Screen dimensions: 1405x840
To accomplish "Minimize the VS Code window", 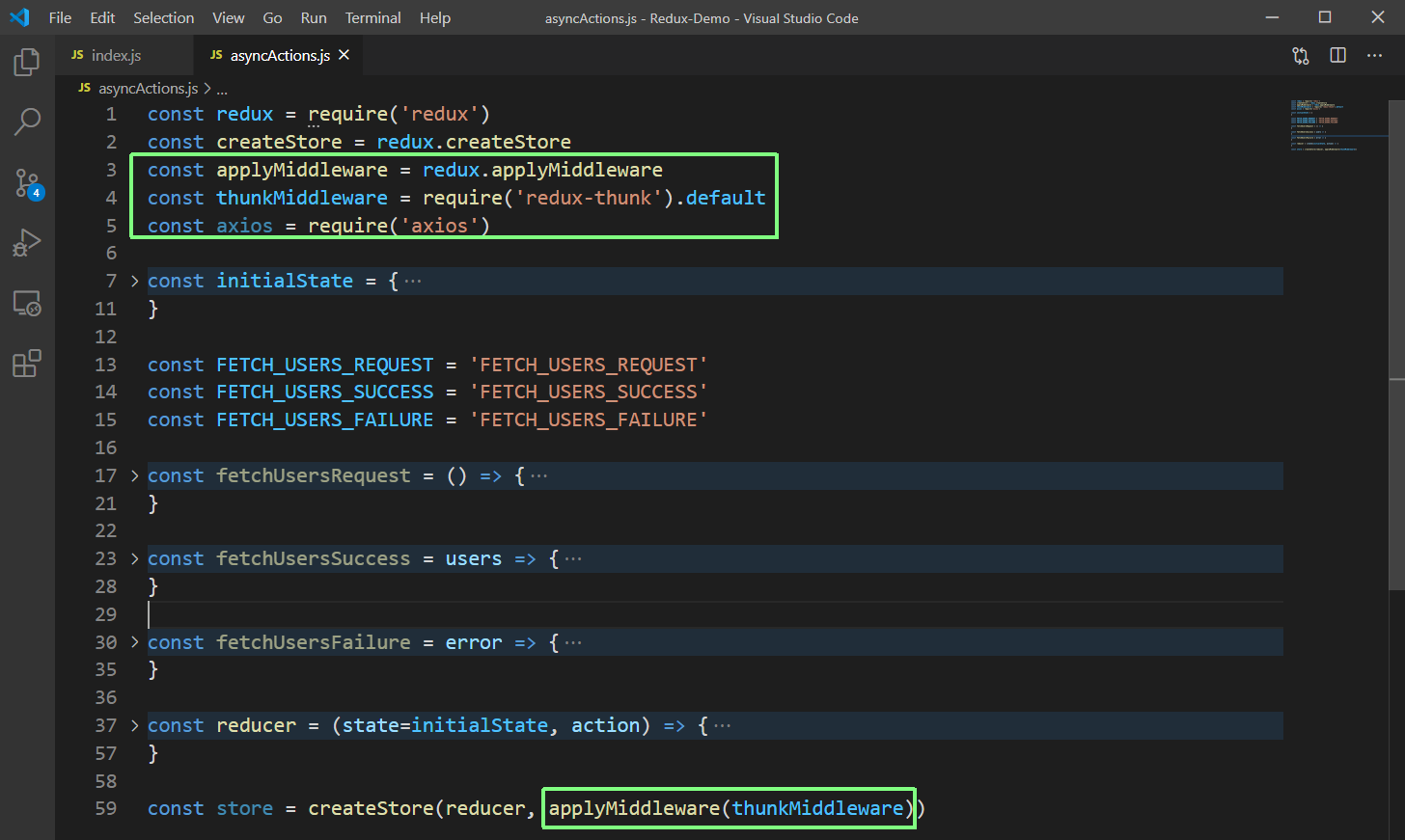I will click(1272, 17).
